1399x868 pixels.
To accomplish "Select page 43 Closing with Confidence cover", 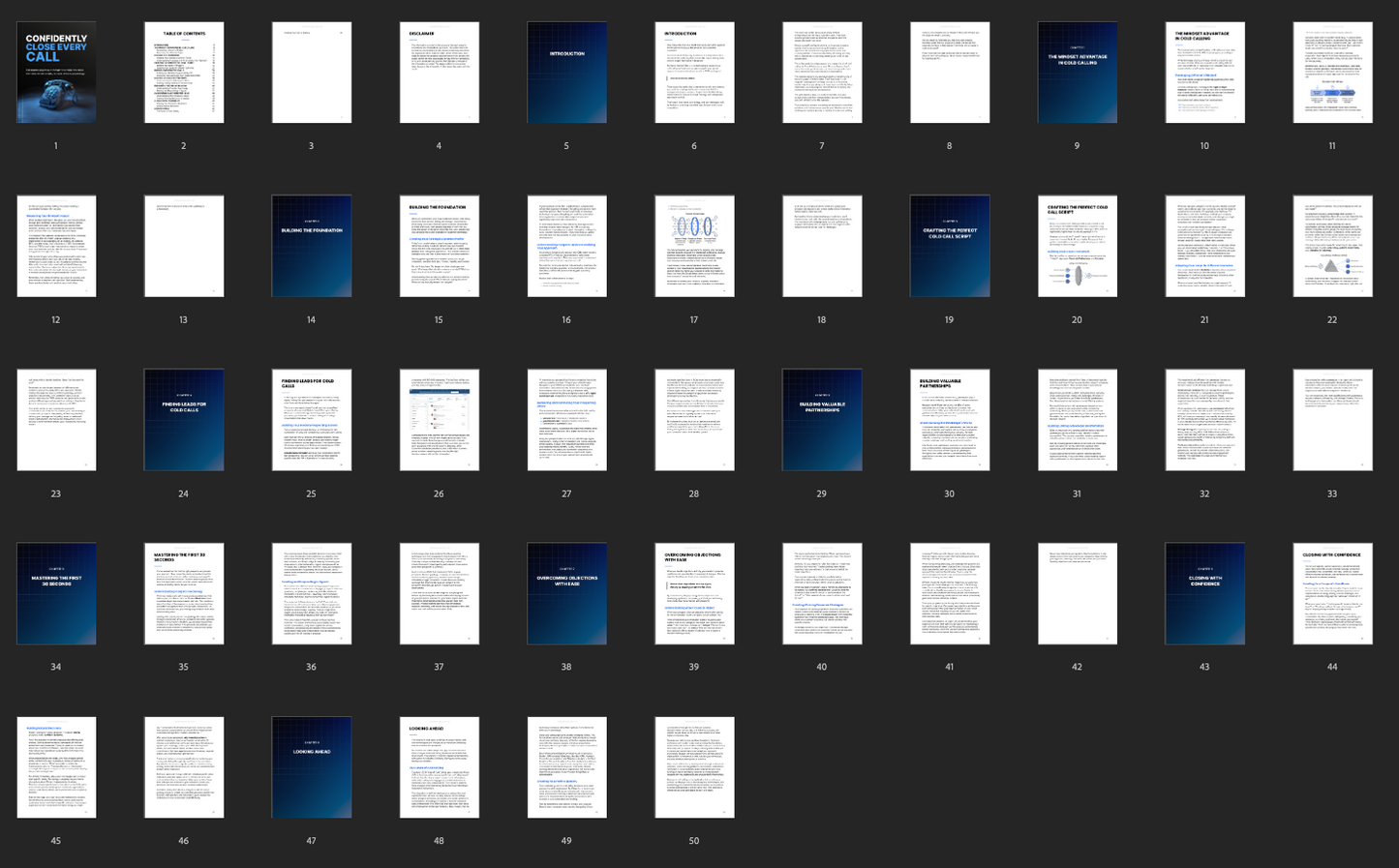I will tap(1204, 593).
